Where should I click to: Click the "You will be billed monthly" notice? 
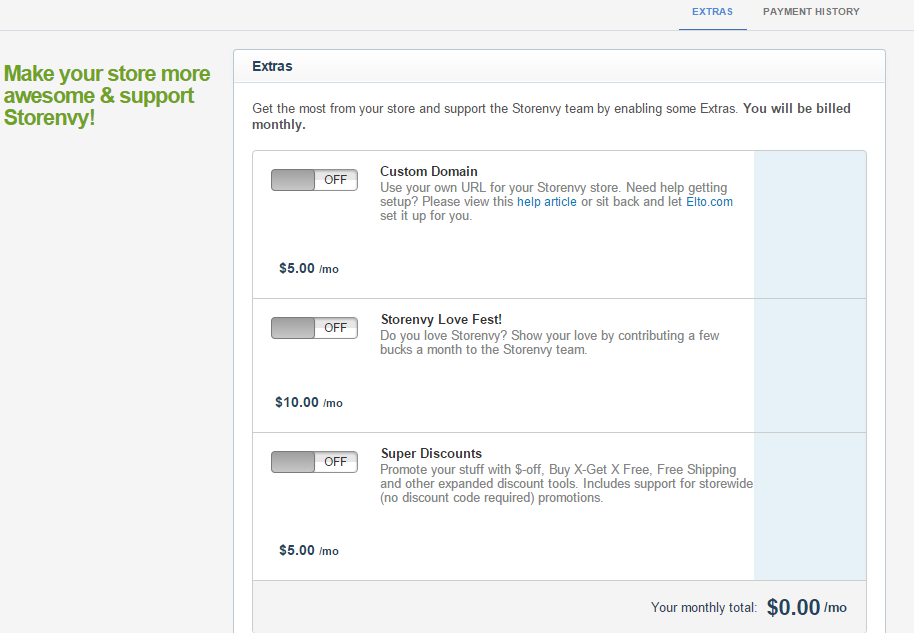pyautogui.click(x=796, y=109)
